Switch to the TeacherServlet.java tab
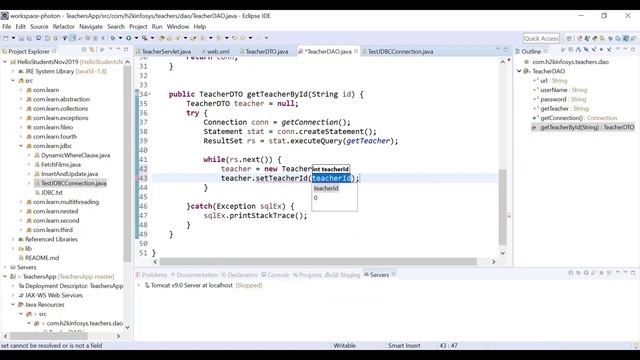 163,51
